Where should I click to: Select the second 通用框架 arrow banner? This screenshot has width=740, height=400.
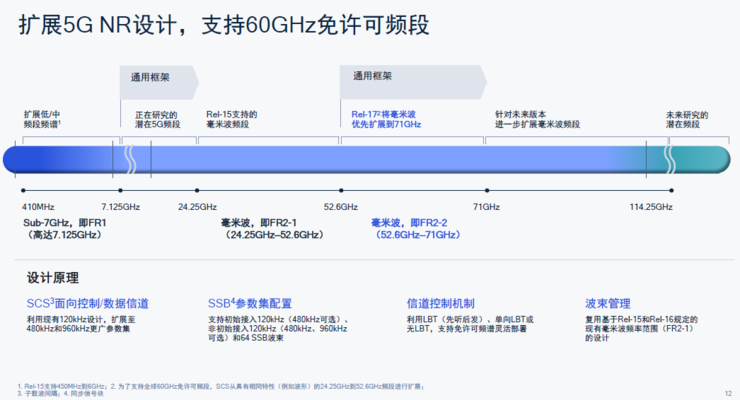pyautogui.click(x=413, y=82)
